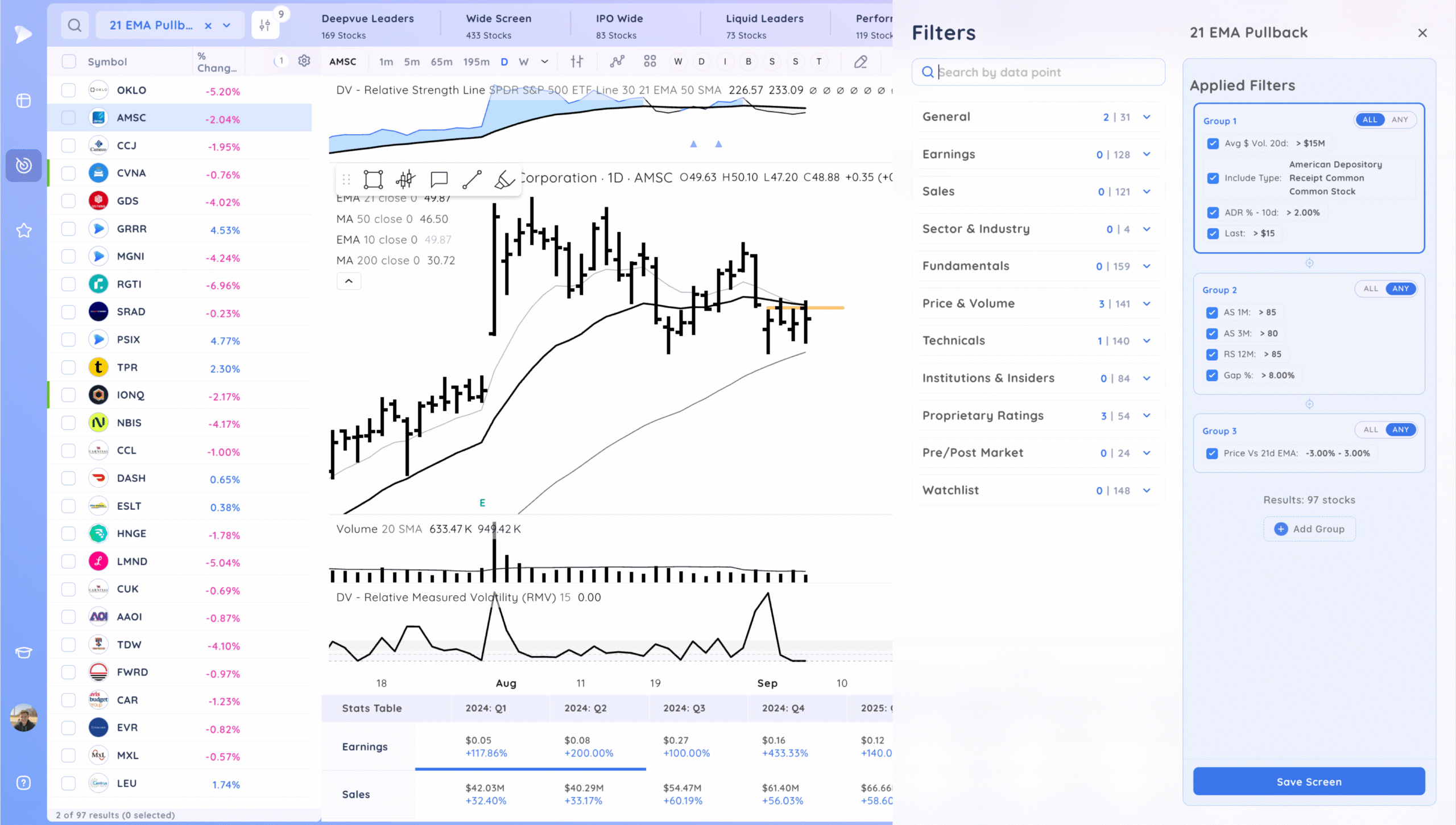
Task: Click the user profile avatar
Action: tap(23, 717)
